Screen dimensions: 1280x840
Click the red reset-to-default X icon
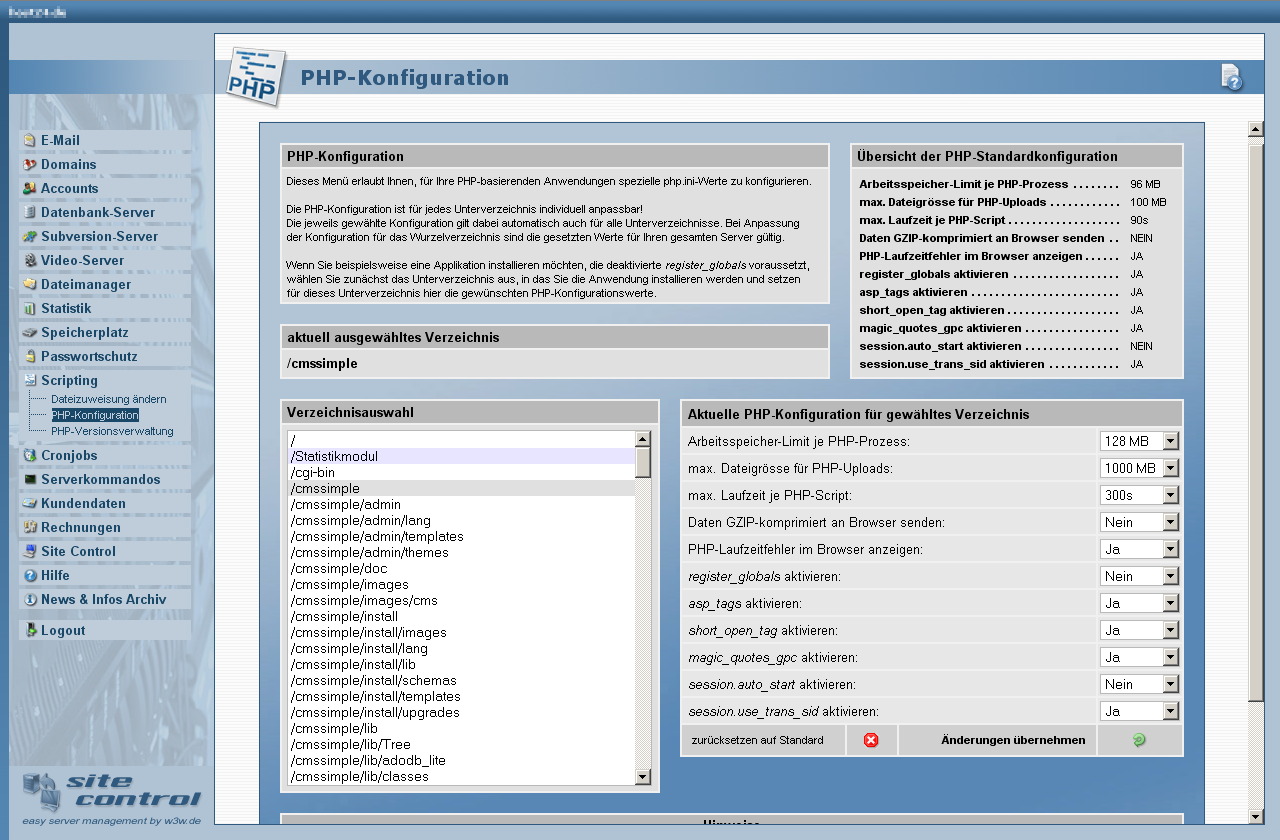[871, 740]
